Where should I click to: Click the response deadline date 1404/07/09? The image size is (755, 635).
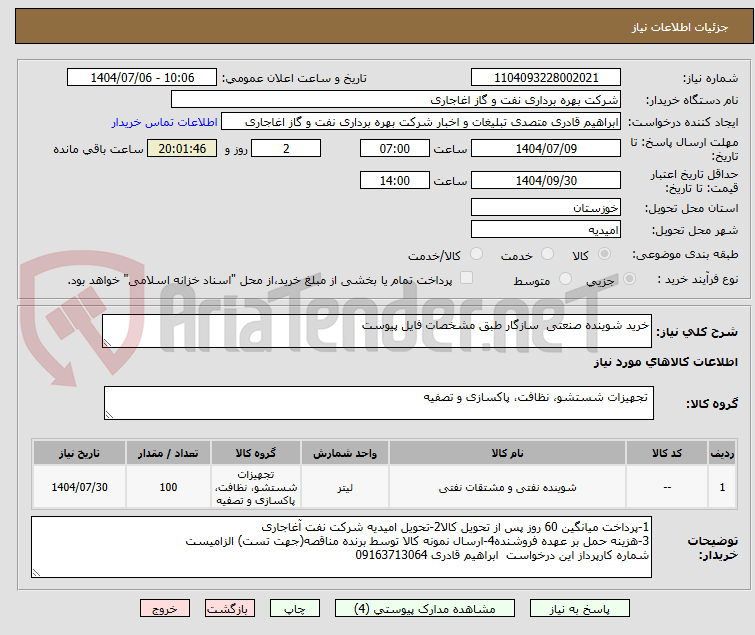pos(546,148)
